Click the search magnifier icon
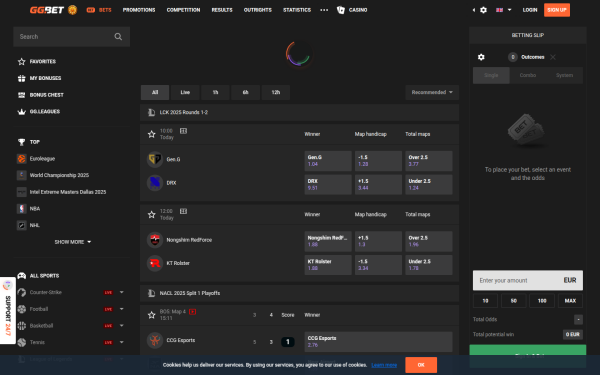The image size is (600, 375). tap(118, 37)
